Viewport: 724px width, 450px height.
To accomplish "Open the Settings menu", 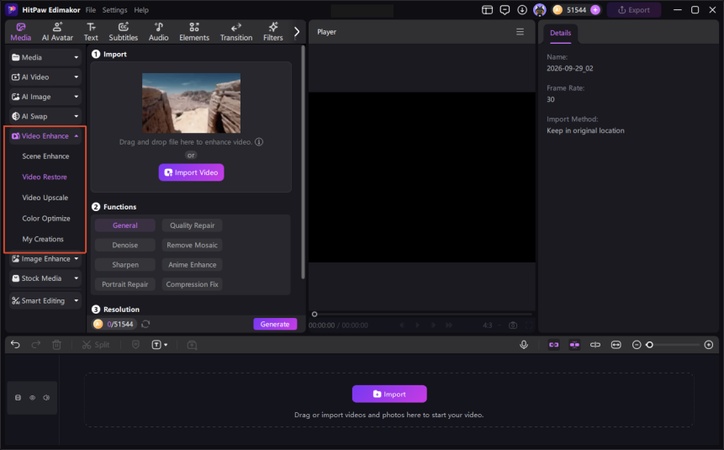I will (115, 10).
